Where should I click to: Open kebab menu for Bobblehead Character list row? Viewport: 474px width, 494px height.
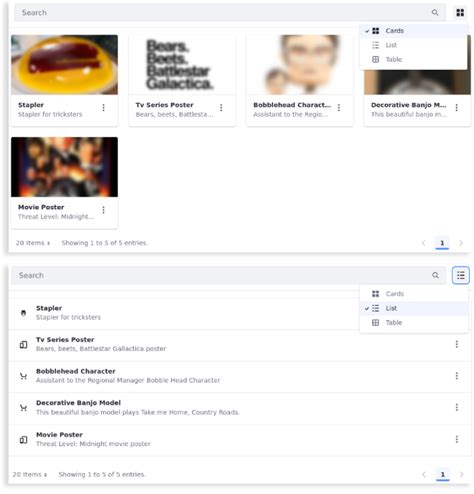[x=457, y=376]
